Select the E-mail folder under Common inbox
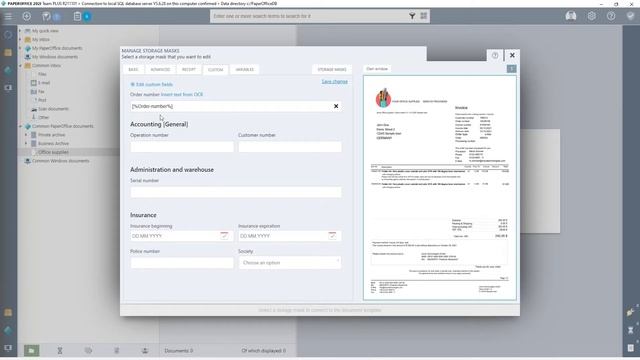The height and width of the screenshot is (360, 640). click(x=44, y=83)
